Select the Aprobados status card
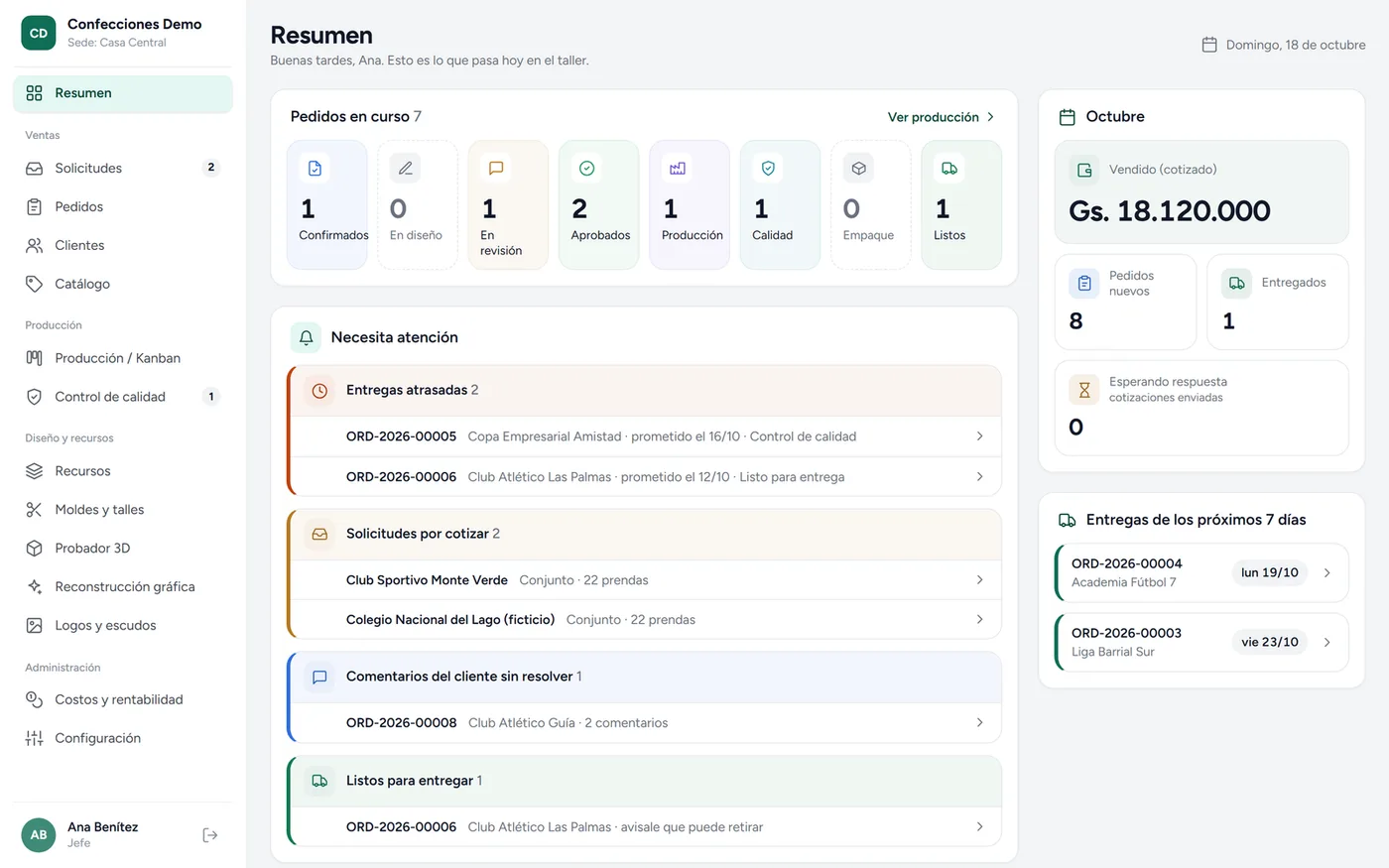The width and height of the screenshot is (1389, 868). (599, 204)
